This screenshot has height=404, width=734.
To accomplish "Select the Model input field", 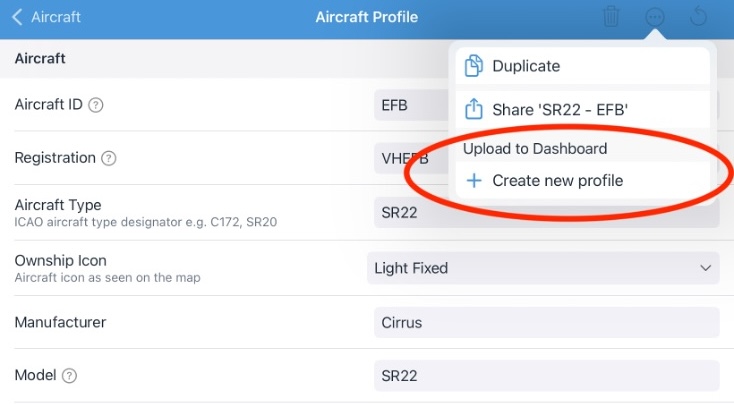I will tap(546, 376).
